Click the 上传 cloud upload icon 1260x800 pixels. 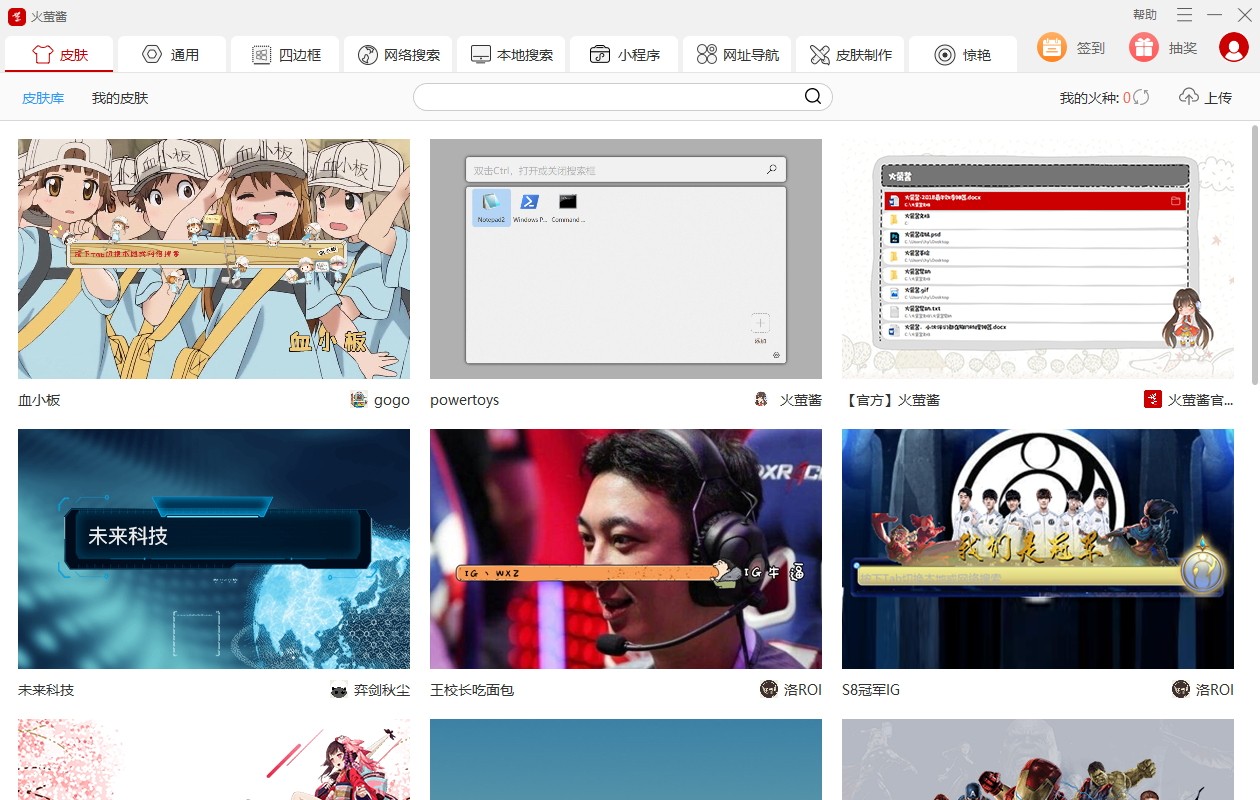coord(1189,97)
